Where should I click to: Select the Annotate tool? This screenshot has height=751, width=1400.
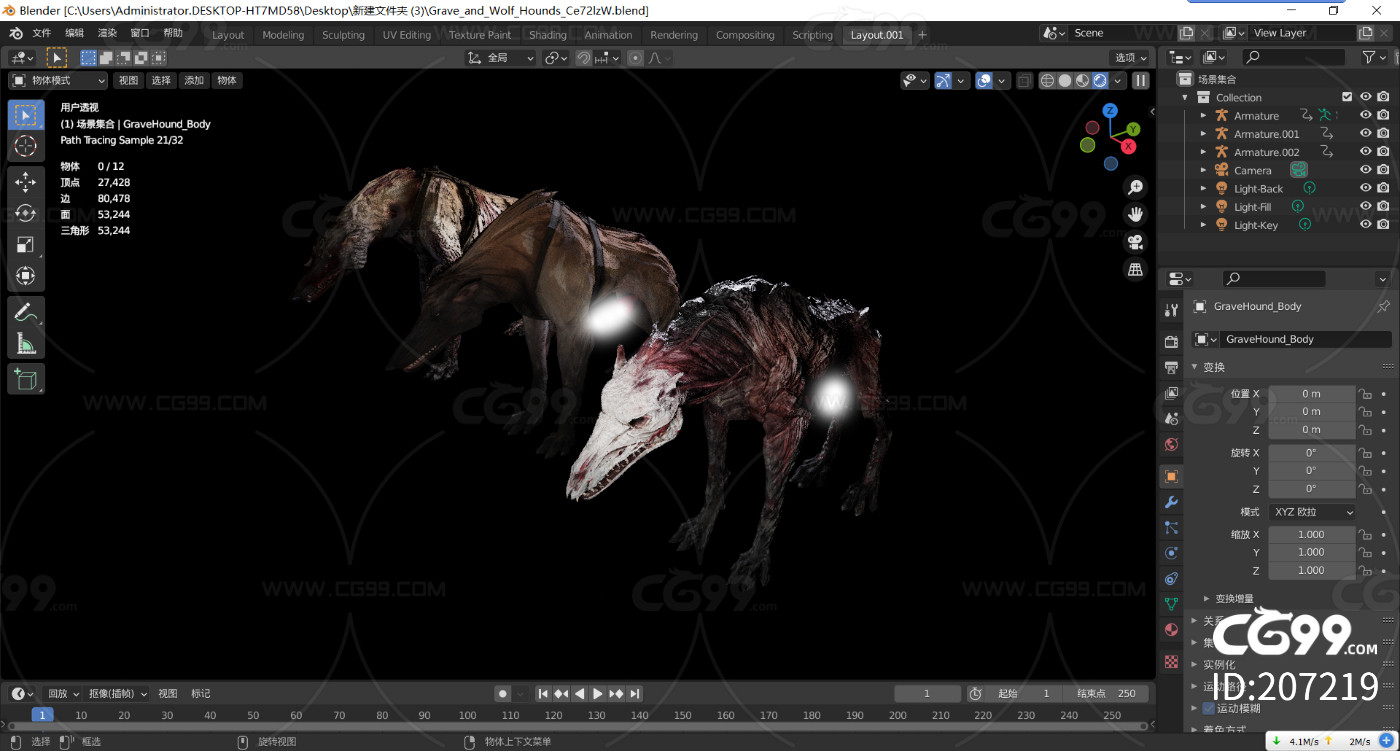pyautogui.click(x=26, y=312)
